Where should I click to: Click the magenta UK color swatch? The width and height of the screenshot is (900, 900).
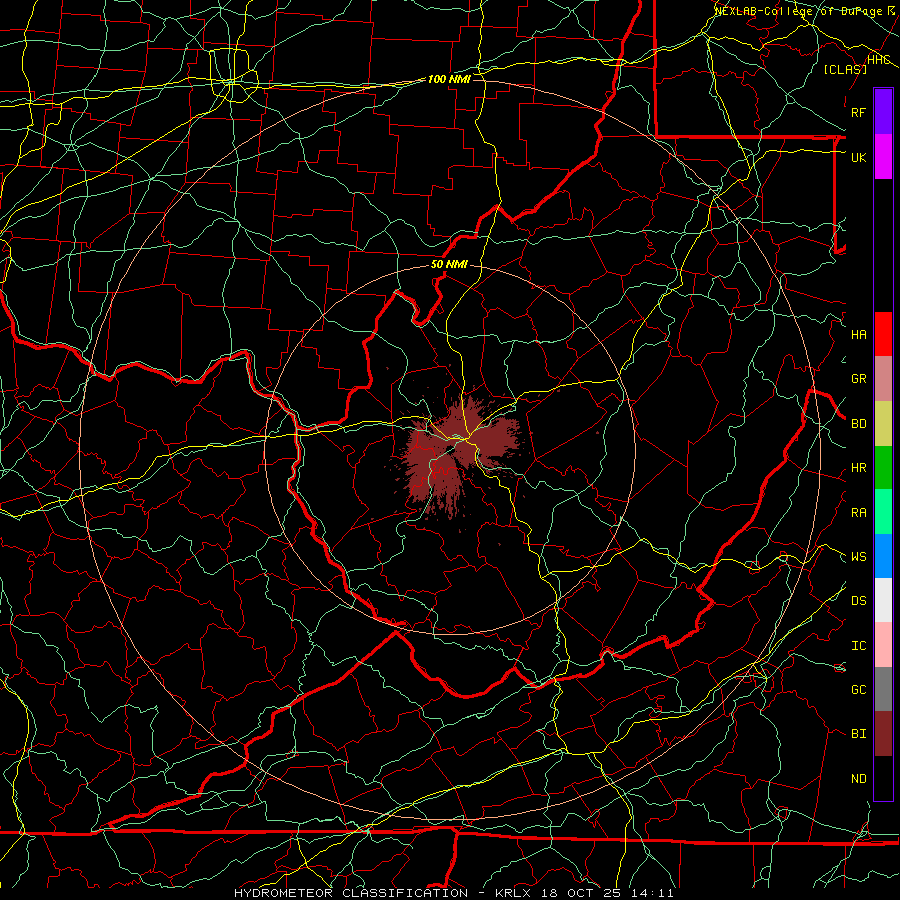click(883, 157)
